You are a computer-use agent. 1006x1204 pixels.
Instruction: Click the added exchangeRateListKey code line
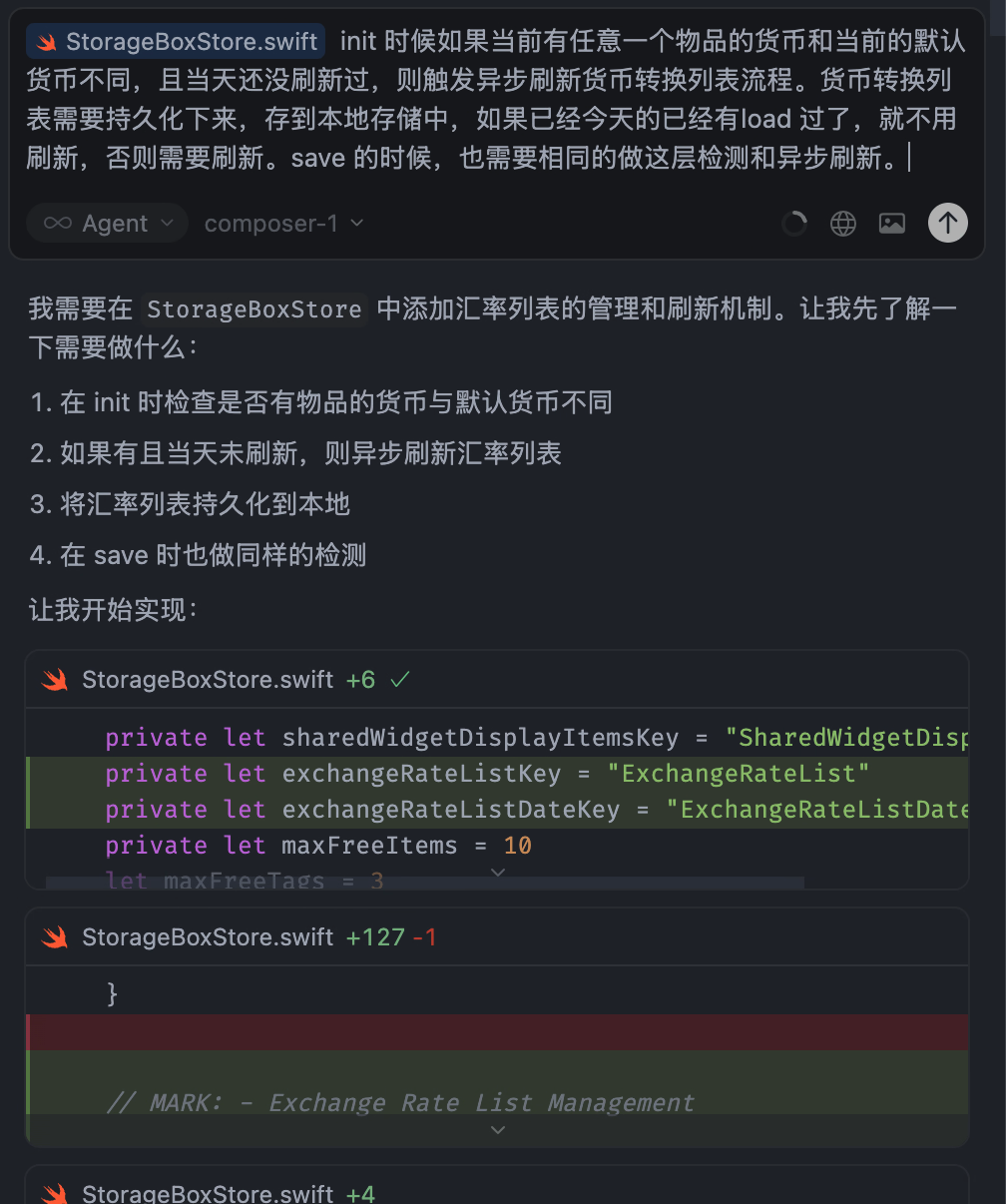coord(488,774)
